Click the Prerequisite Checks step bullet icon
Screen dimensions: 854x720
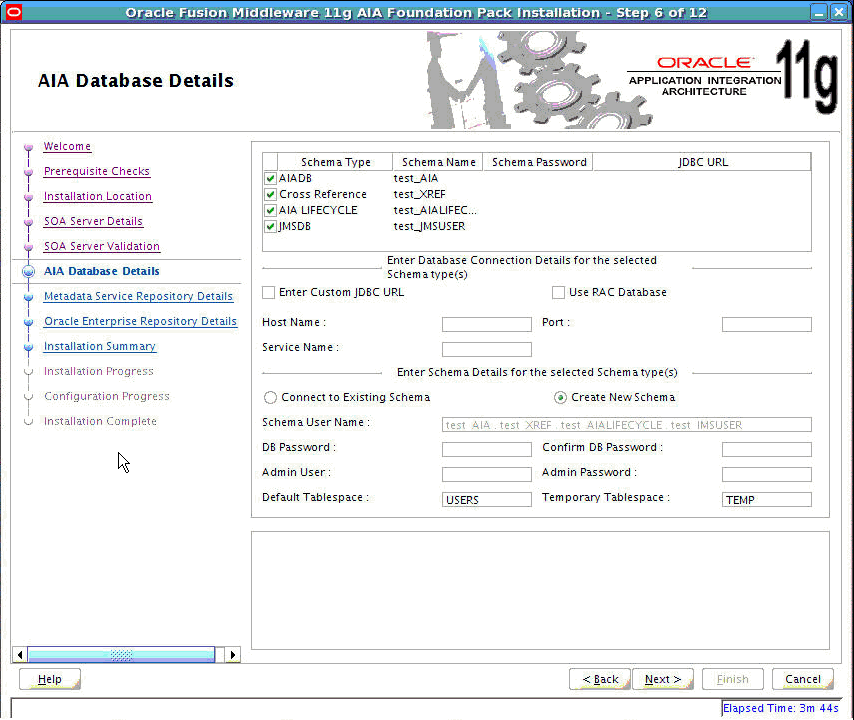(28, 172)
